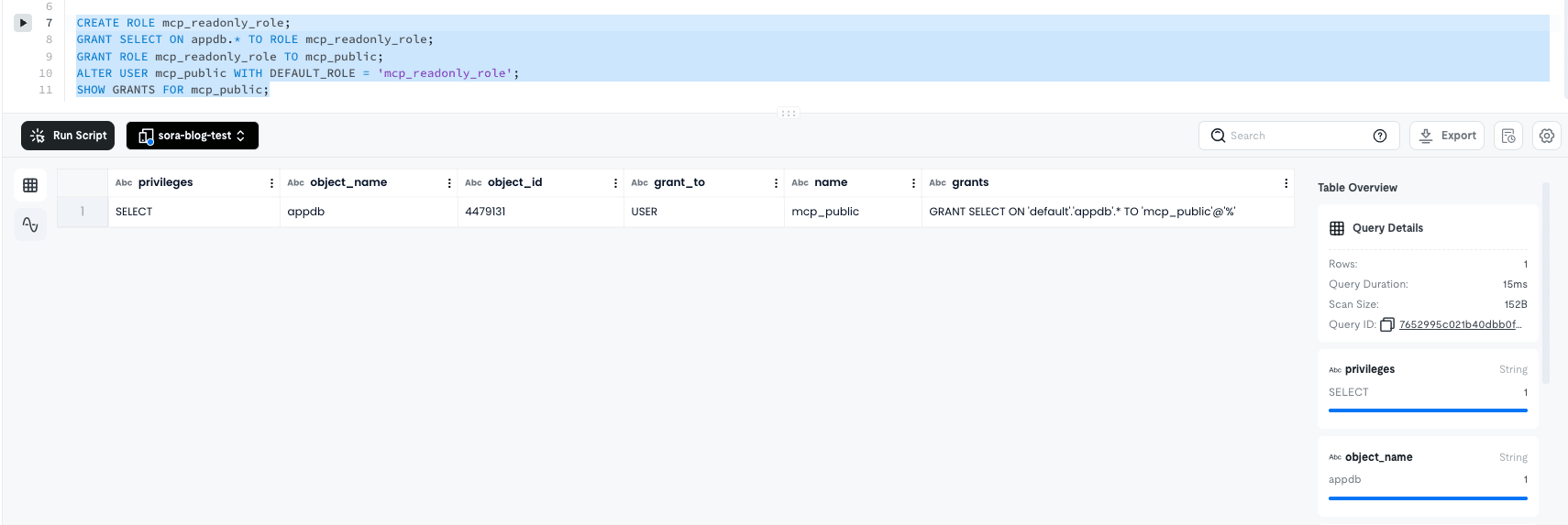Click the privileges SELECT distribution bar
This screenshot has height=525, width=1568.
coord(1428,410)
